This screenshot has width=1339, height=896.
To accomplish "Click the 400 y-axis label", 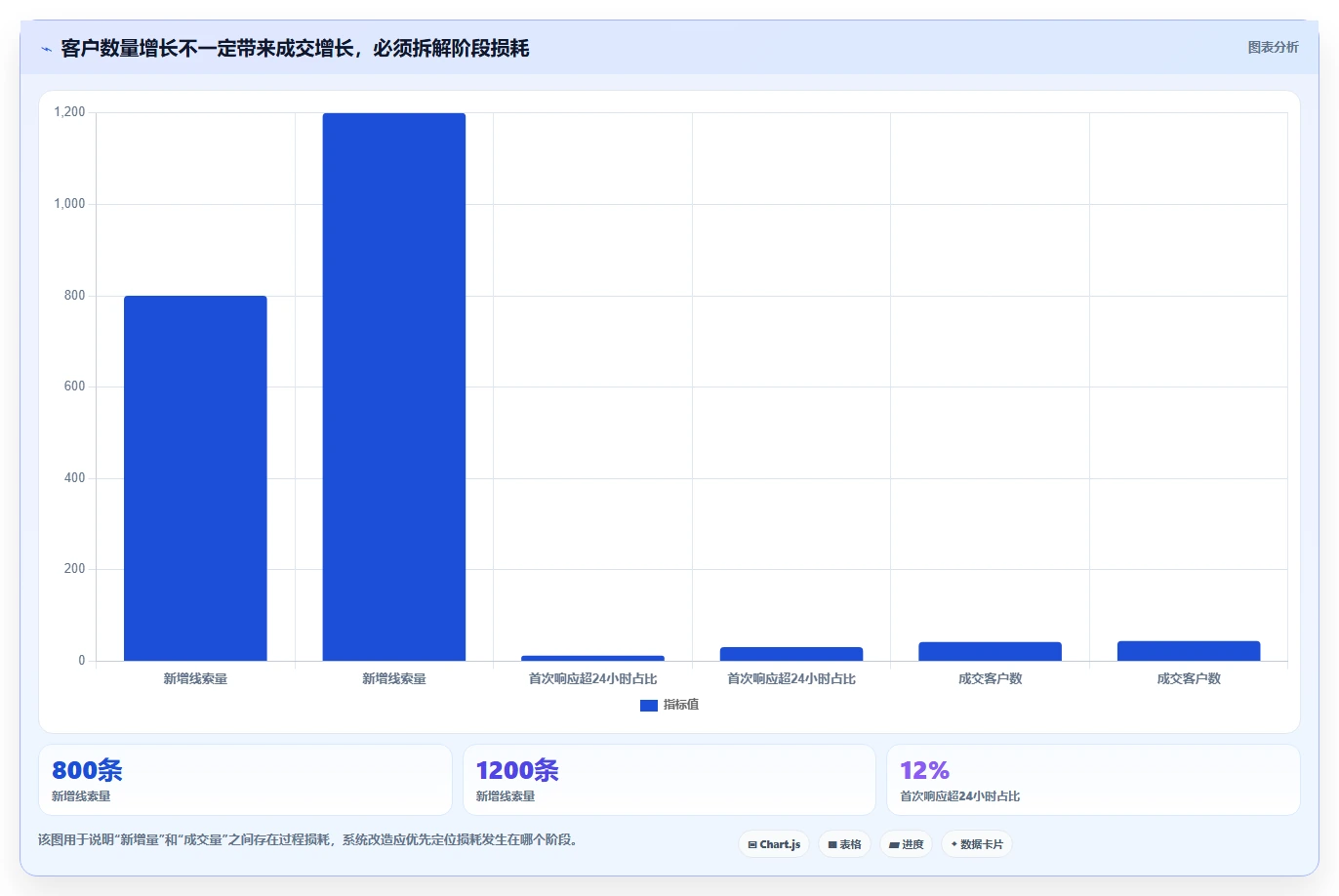I will pyautogui.click(x=75, y=478).
